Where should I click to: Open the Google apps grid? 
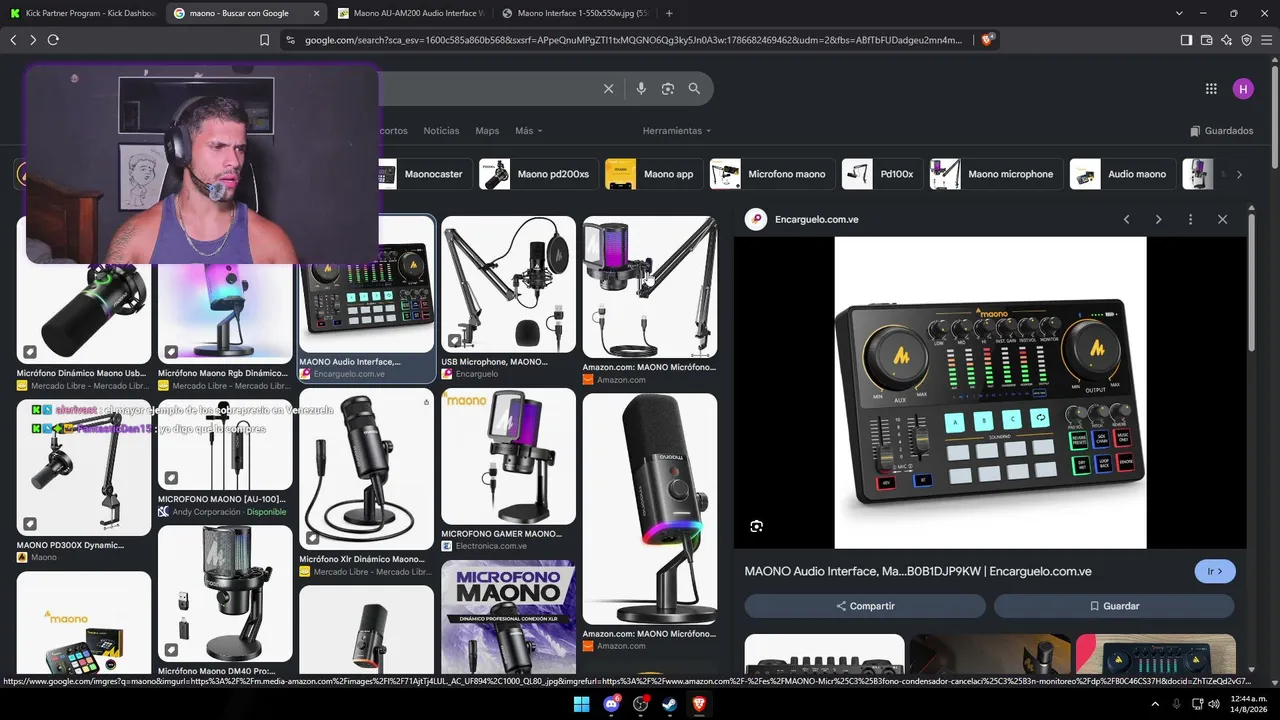[1211, 89]
